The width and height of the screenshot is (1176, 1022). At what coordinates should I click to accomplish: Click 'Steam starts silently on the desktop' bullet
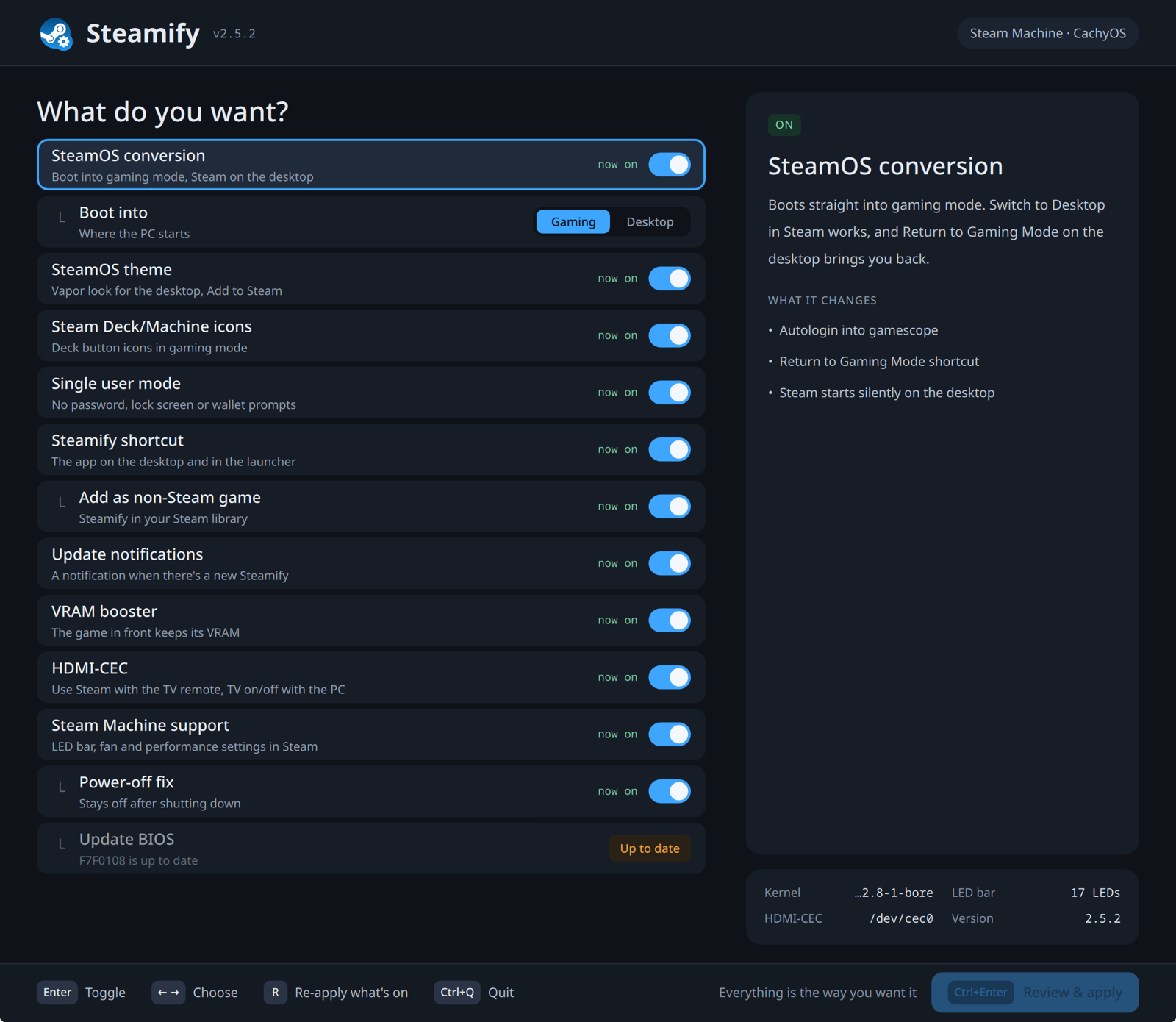pos(887,393)
